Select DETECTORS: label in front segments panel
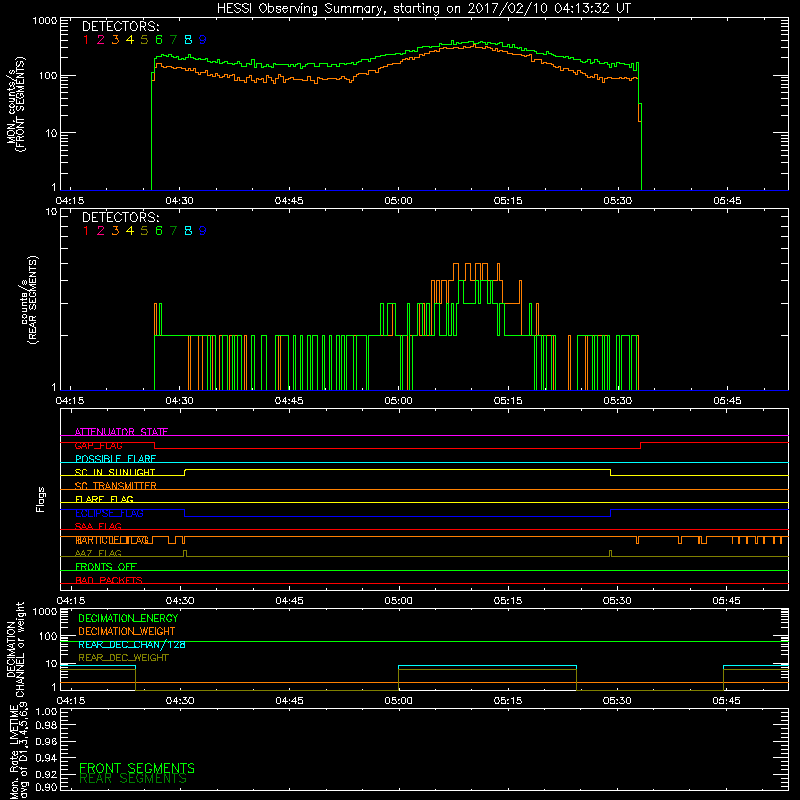This screenshot has width=800, height=800. (x=120, y=27)
